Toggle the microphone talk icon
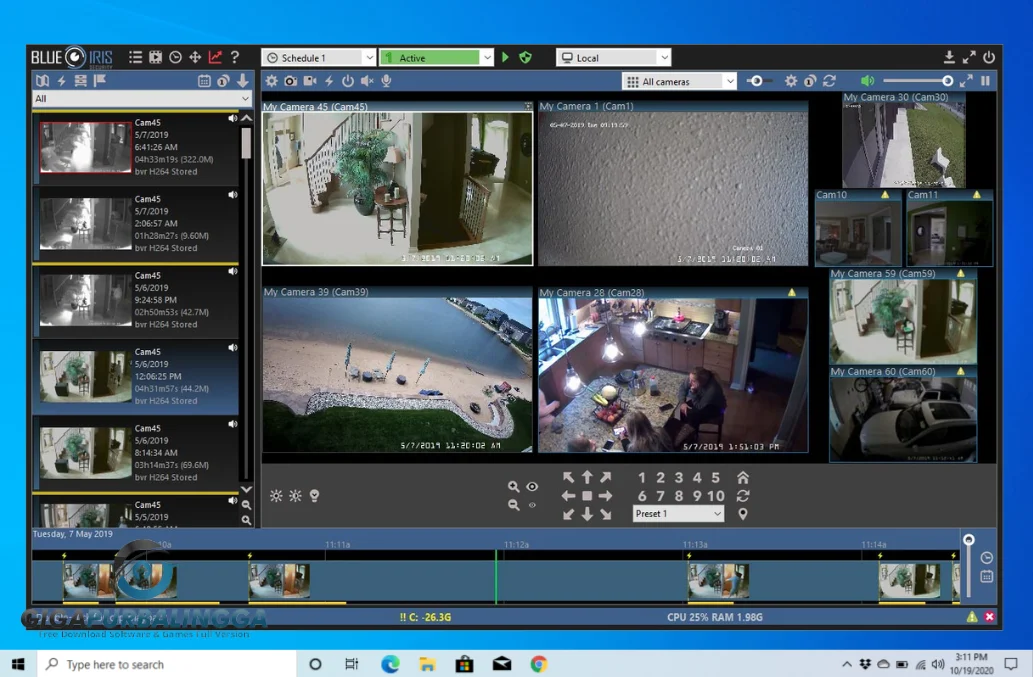The height and width of the screenshot is (677, 1033). tap(386, 81)
